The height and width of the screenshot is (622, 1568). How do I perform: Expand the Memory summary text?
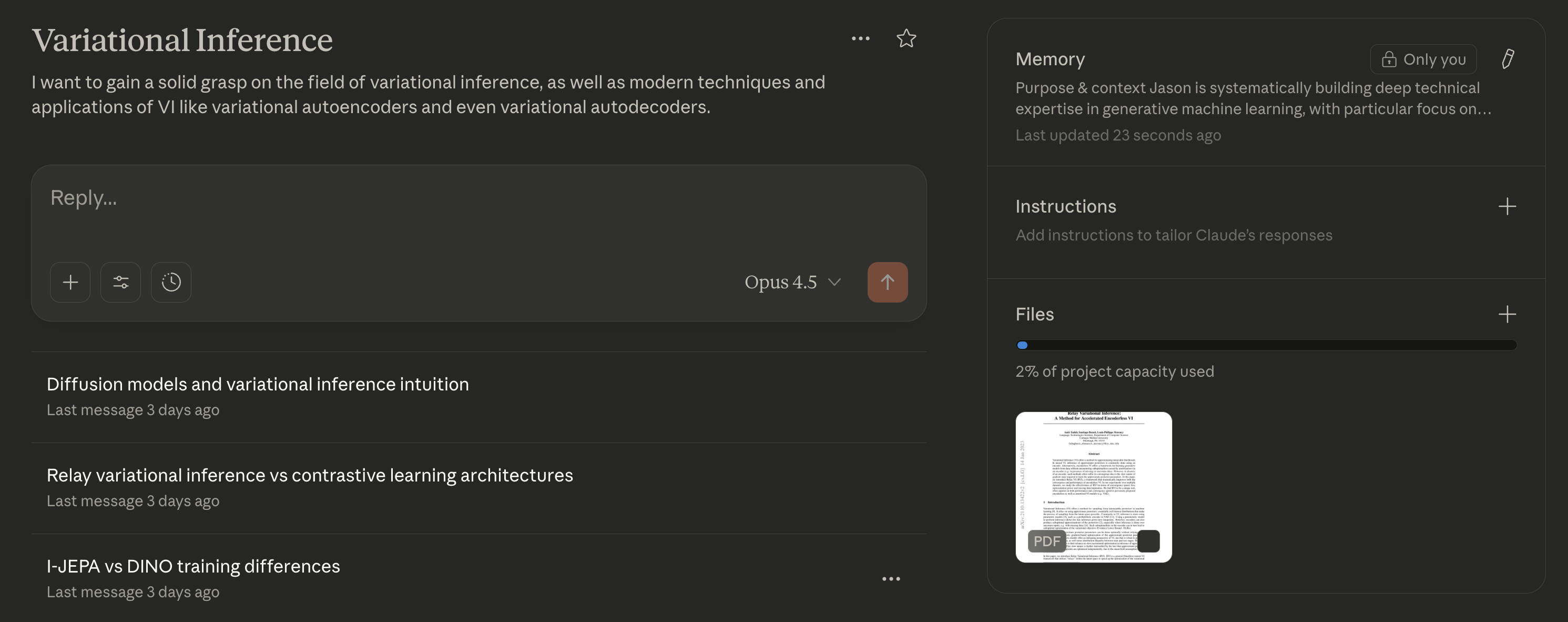tap(1253, 98)
